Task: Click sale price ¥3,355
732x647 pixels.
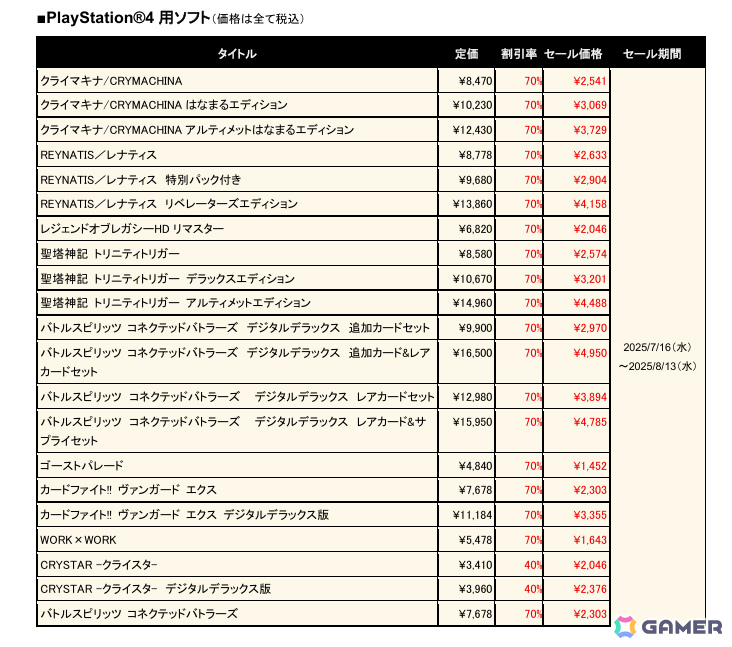Action: click(x=590, y=515)
